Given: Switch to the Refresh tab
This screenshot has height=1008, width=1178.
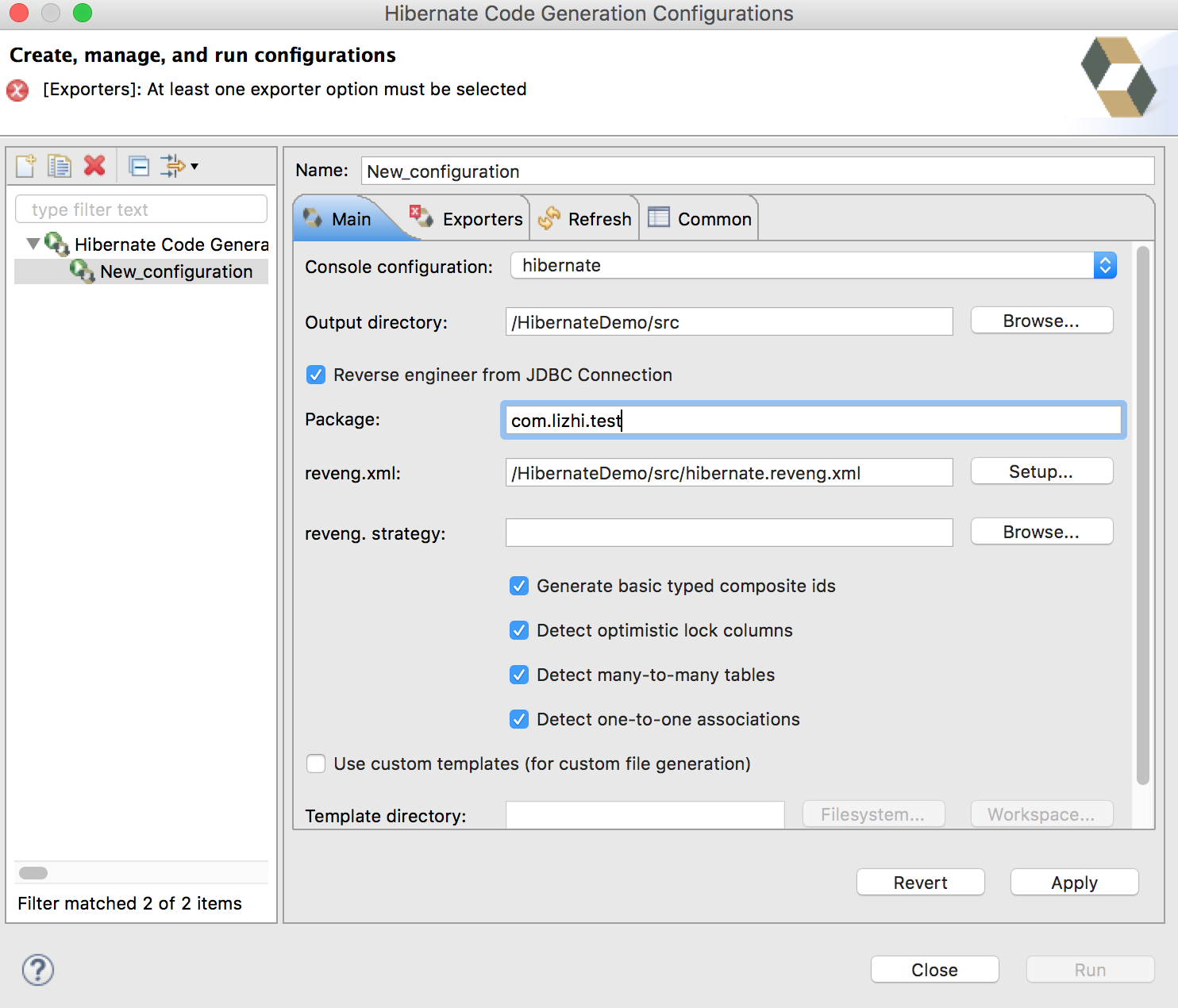Looking at the screenshot, I should 585,219.
